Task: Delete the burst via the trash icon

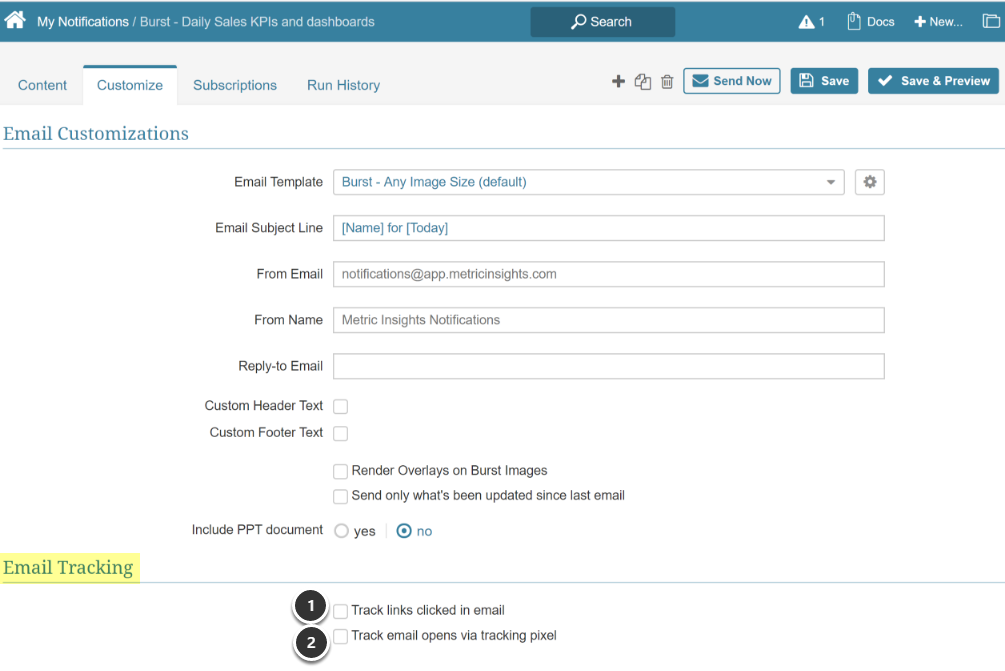Action: click(667, 81)
